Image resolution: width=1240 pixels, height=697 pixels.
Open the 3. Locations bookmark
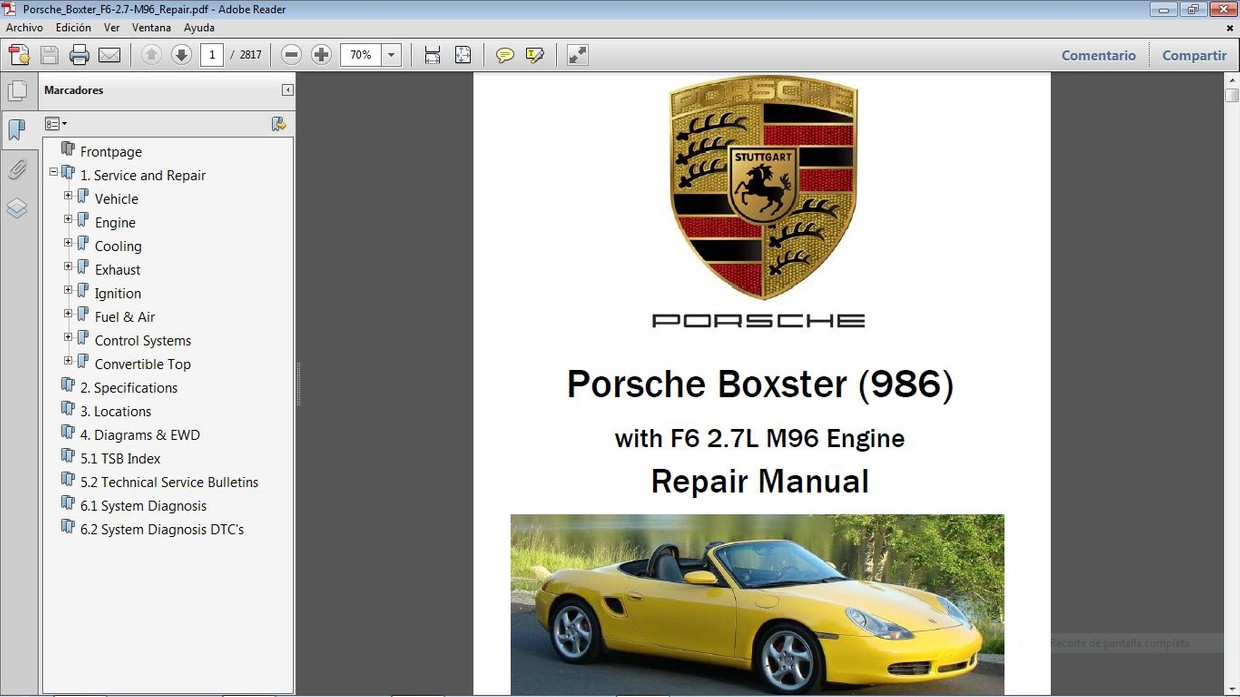pos(116,411)
